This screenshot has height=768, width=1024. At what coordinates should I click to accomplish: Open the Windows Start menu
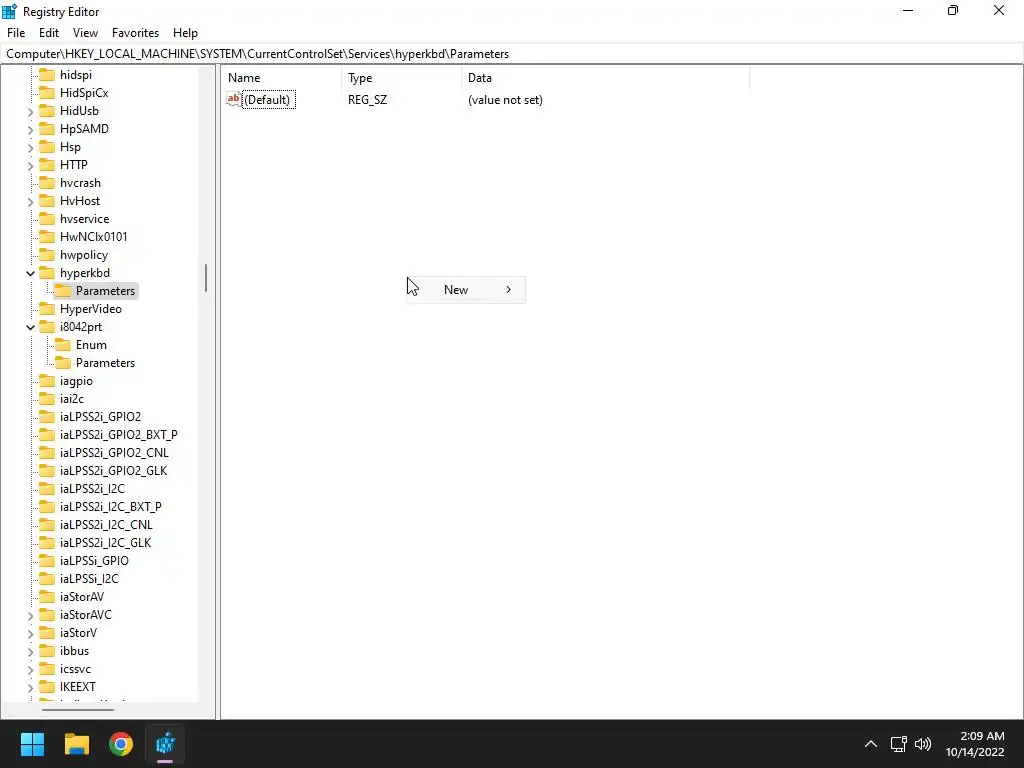(32, 744)
